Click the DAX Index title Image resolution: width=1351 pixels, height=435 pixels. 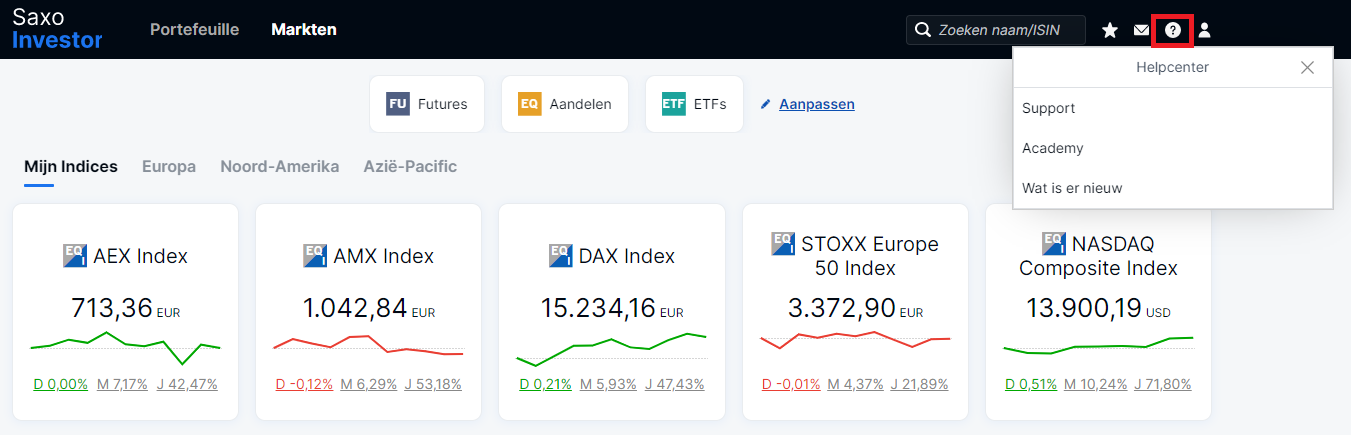point(627,256)
